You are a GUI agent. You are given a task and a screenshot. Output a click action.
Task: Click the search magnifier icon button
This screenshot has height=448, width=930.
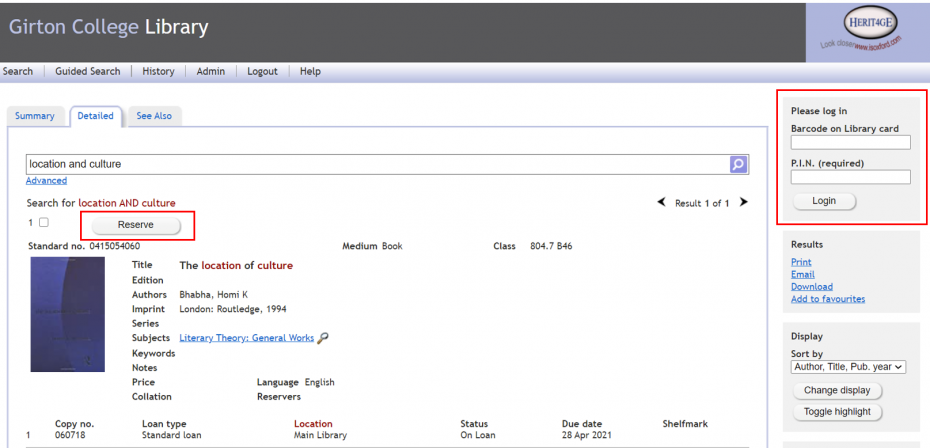click(738, 164)
